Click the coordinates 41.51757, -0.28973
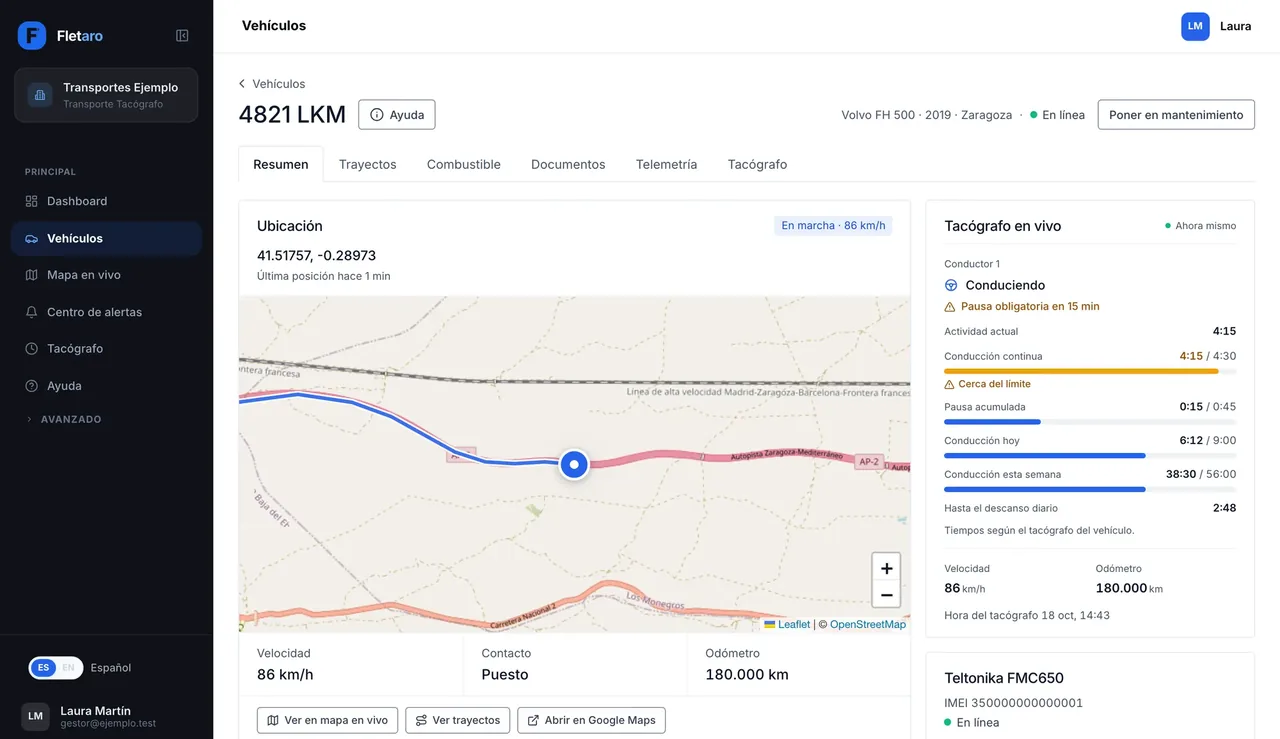1280x739 pixels. 316,256
